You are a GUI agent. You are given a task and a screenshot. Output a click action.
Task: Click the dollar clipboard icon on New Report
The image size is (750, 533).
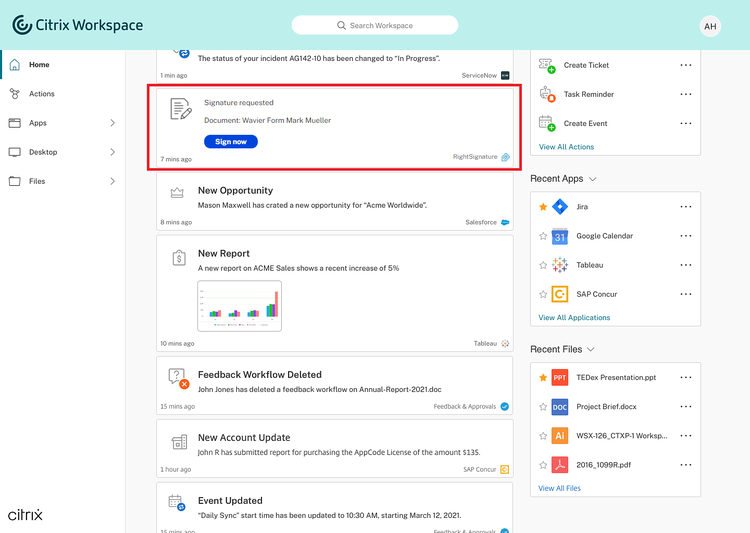click(x=179, y=258)
